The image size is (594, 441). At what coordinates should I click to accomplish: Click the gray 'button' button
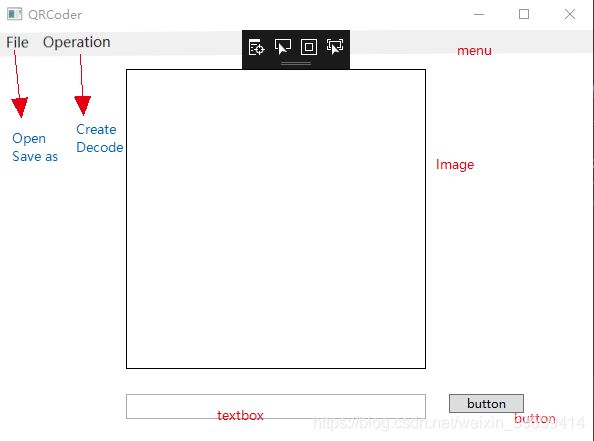(x=486, y=403)
